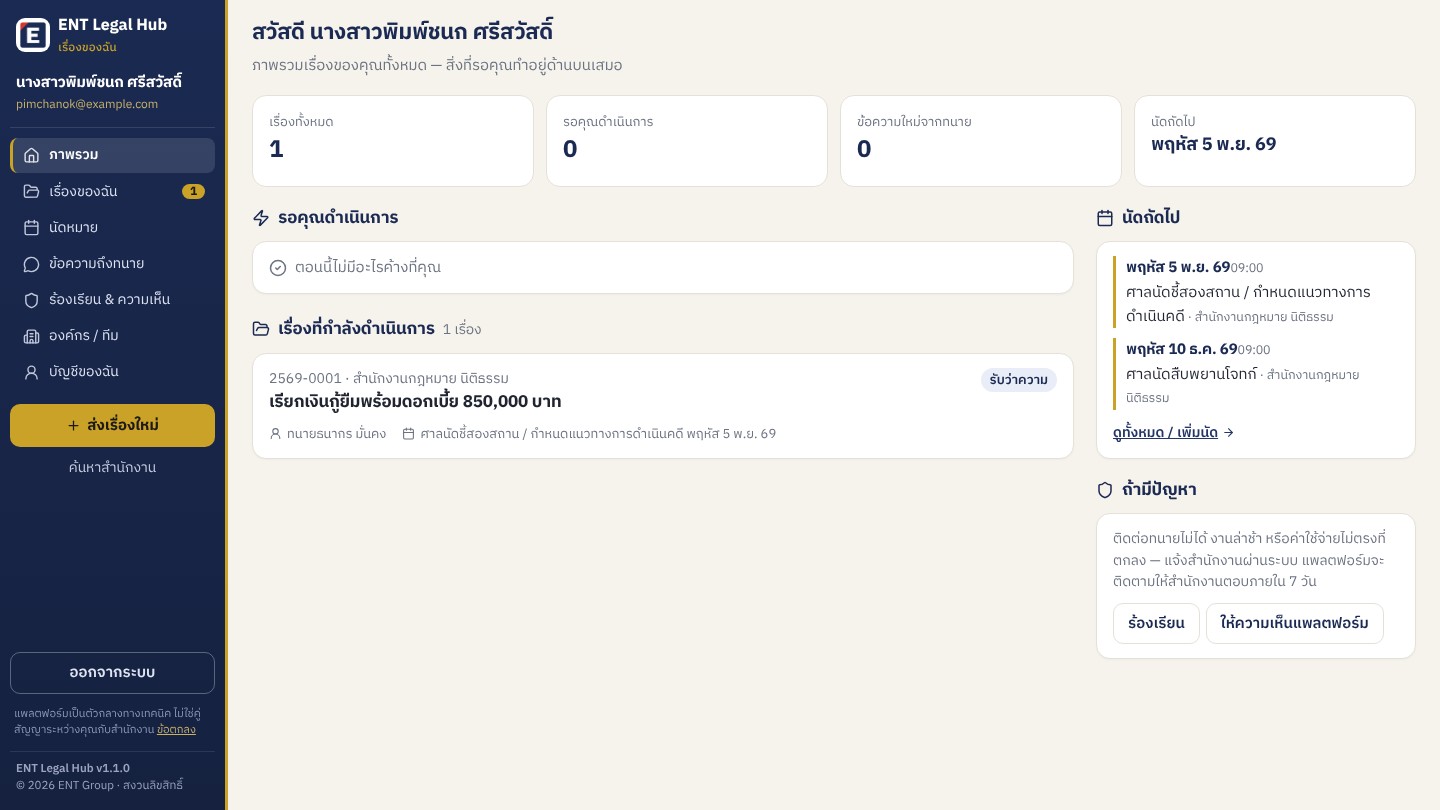Click the เรื่องทั้งหมด summary card

coord(393,141)
